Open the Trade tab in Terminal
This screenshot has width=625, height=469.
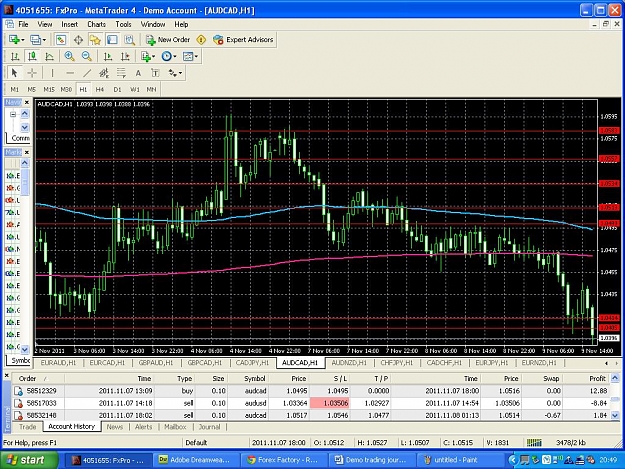28,427
